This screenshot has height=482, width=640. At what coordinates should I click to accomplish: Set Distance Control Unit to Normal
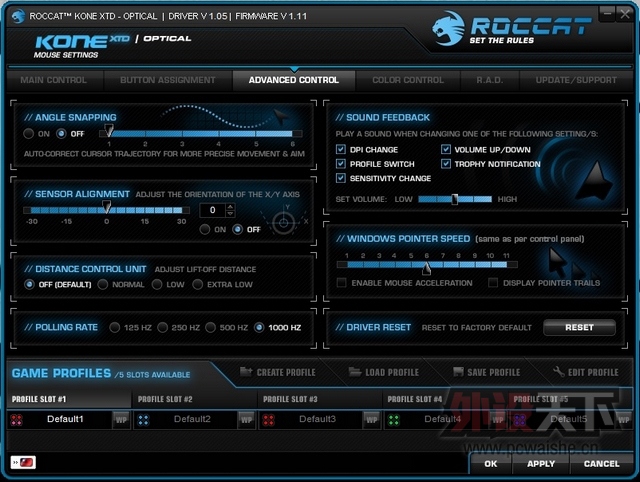tap(103, 284)
